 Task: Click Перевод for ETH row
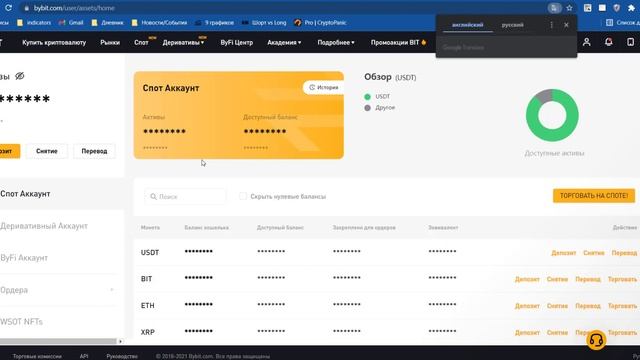[x=588, y=306]
